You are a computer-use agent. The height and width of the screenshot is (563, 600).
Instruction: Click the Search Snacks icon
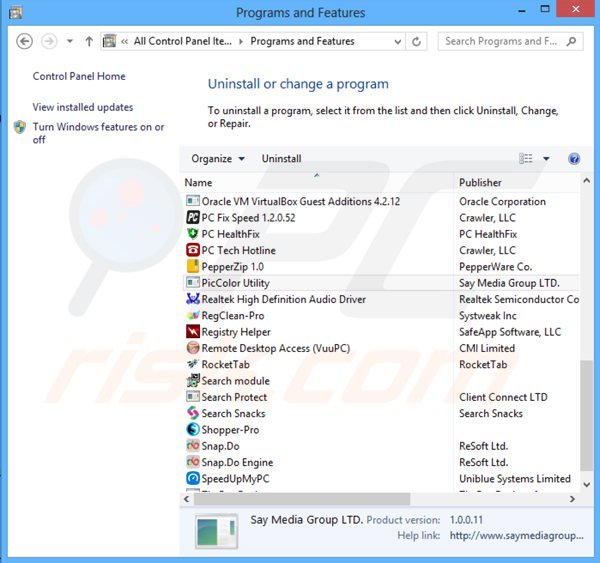click(x=193, y=413)
